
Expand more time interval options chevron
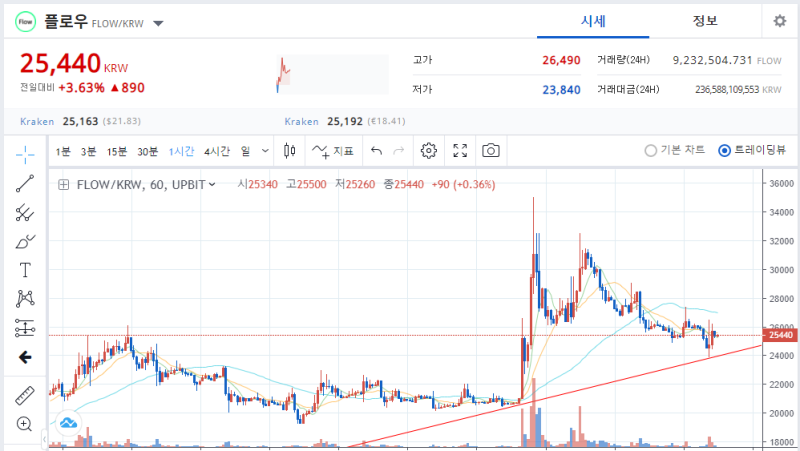coord(265,151)
